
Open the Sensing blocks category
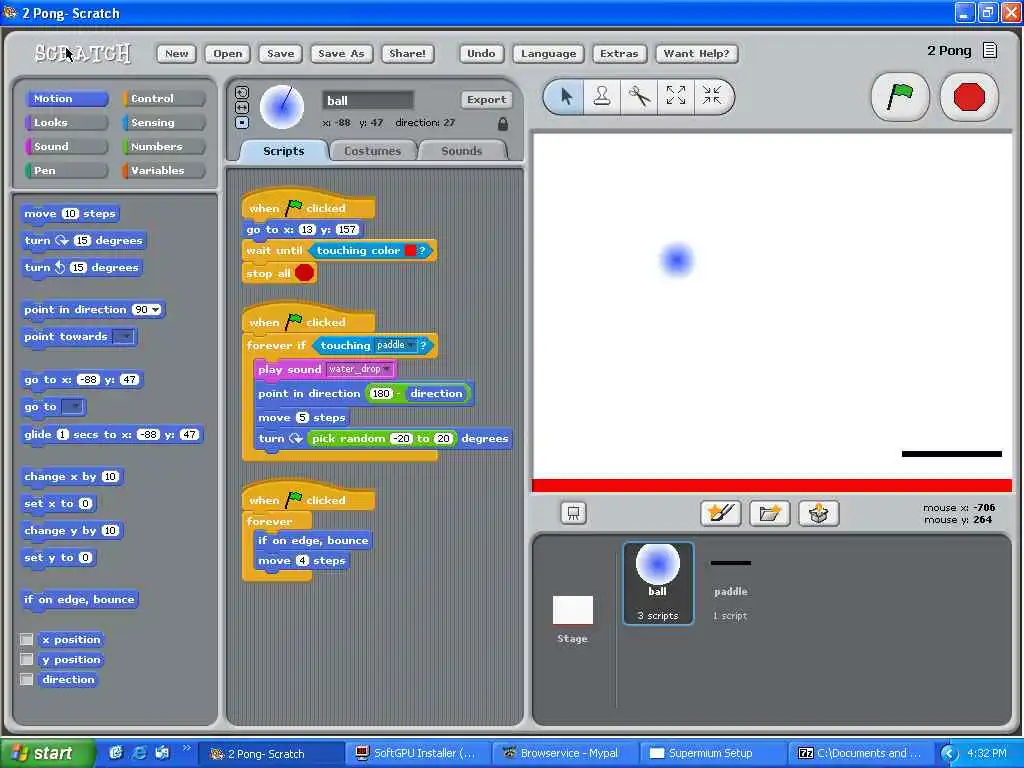coord(163,123)
